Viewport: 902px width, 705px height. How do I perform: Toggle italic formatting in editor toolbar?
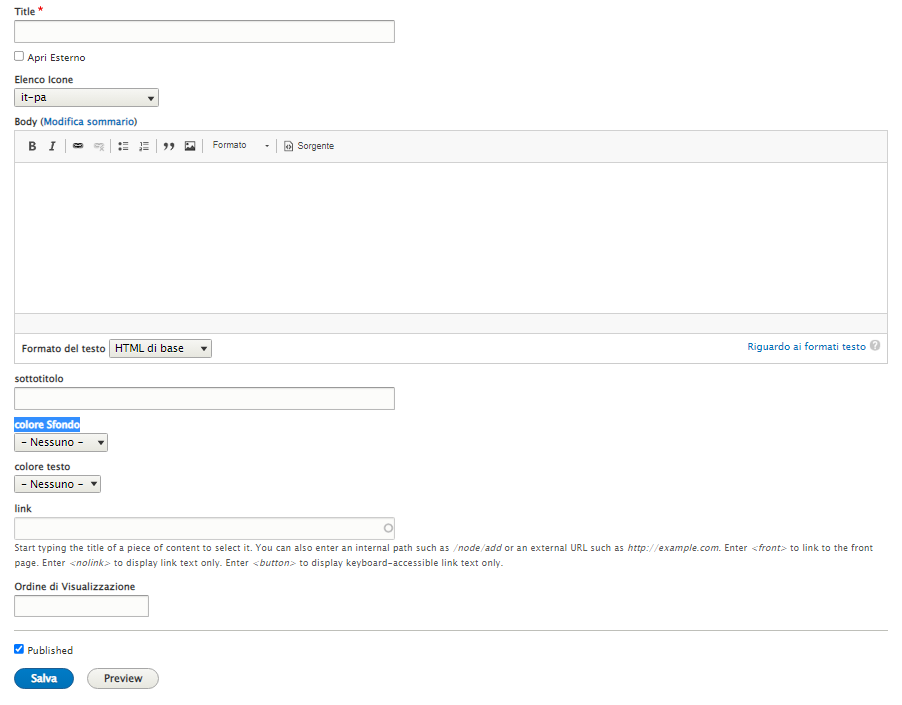[52, 146]
